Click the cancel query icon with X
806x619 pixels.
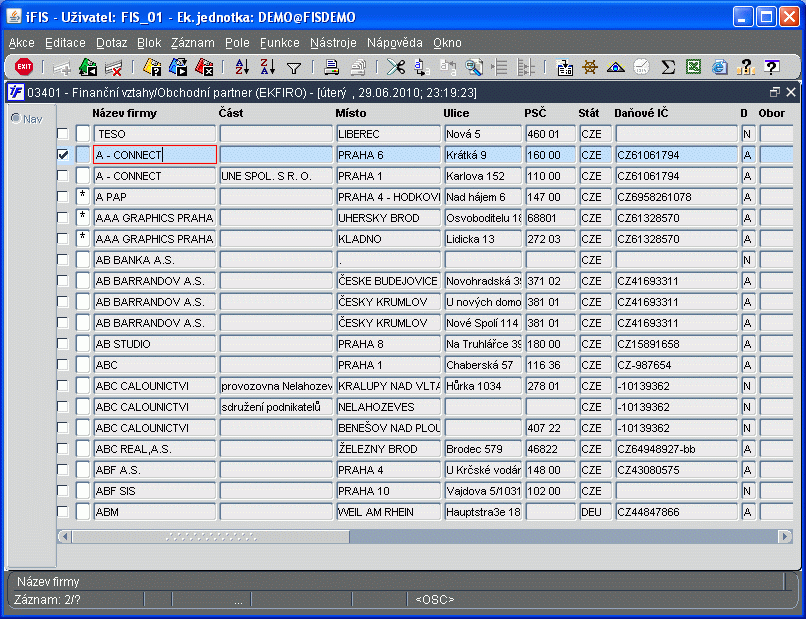(204, 67)
